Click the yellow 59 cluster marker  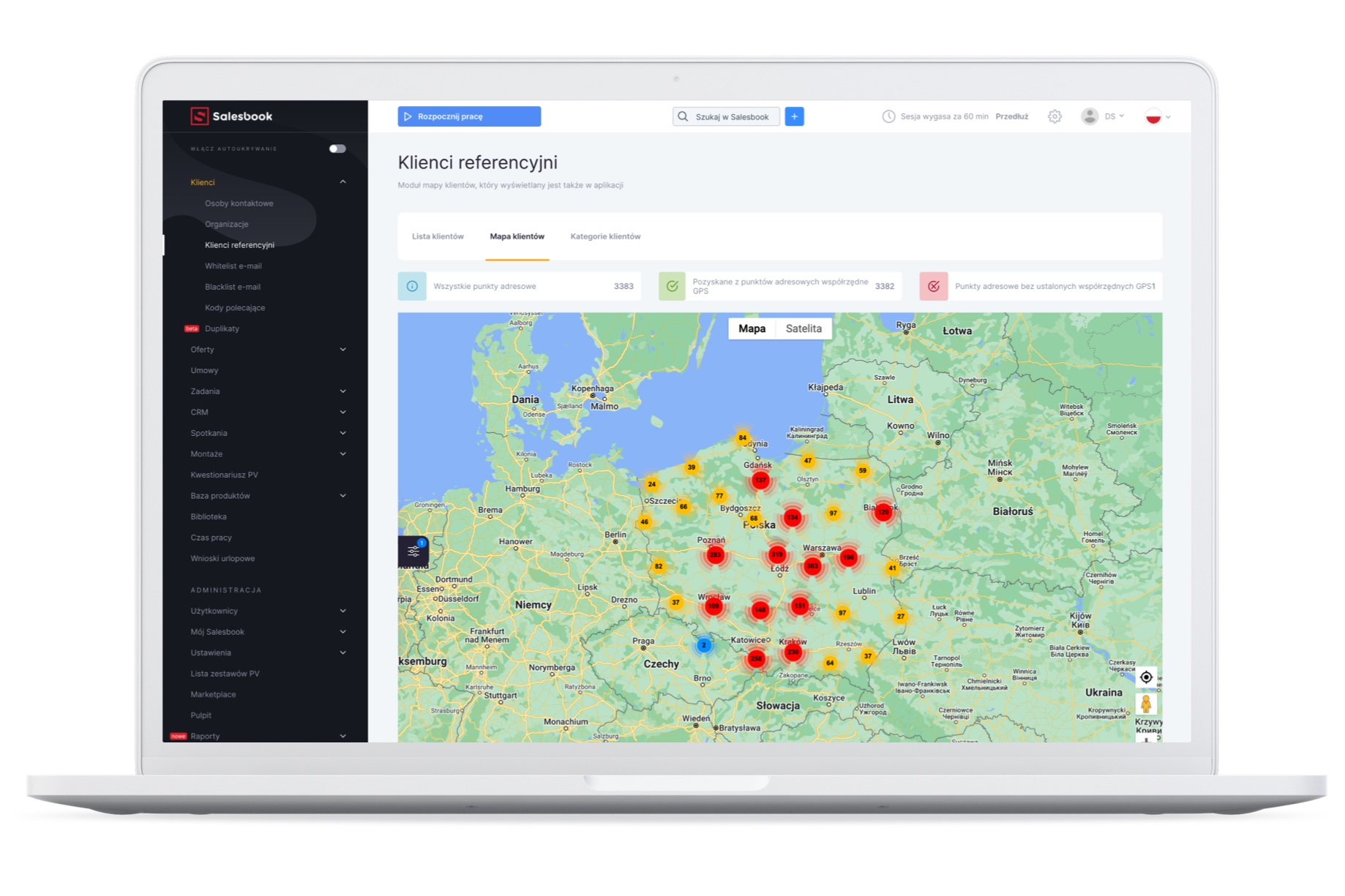point(863,470)
